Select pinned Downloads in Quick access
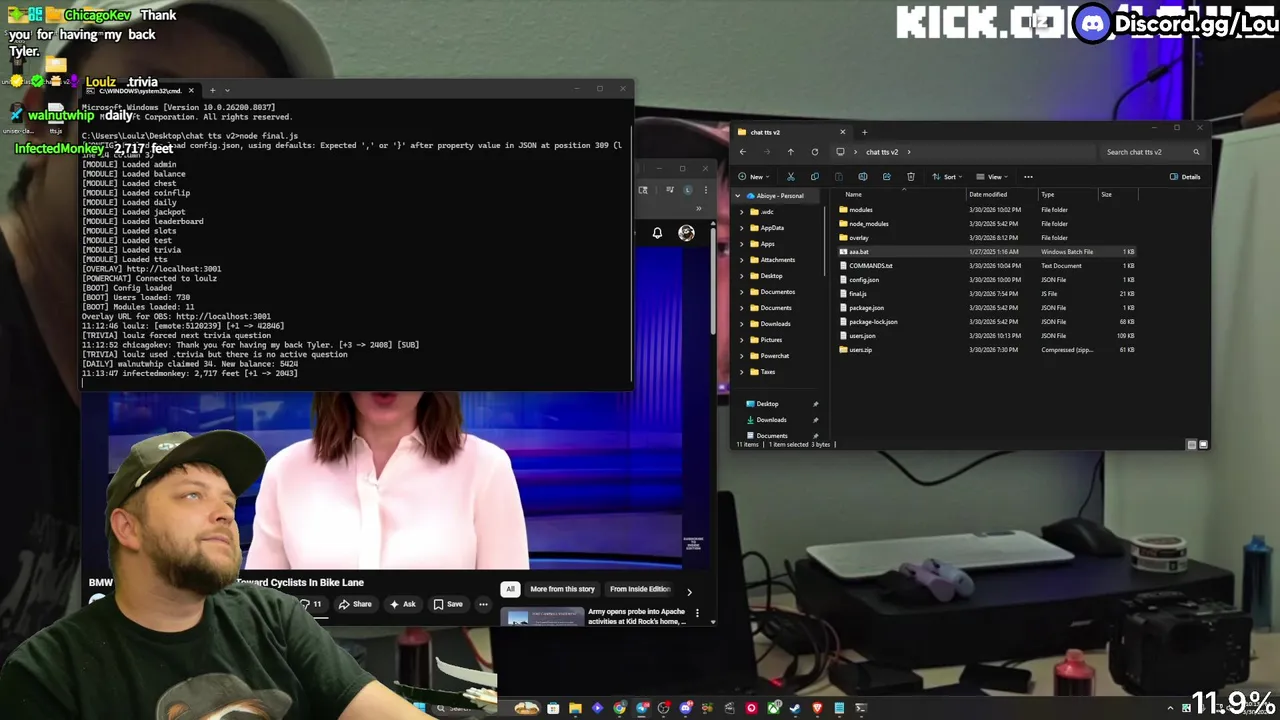This screenshot has height=720, width=1280. (x=771, y=420)
